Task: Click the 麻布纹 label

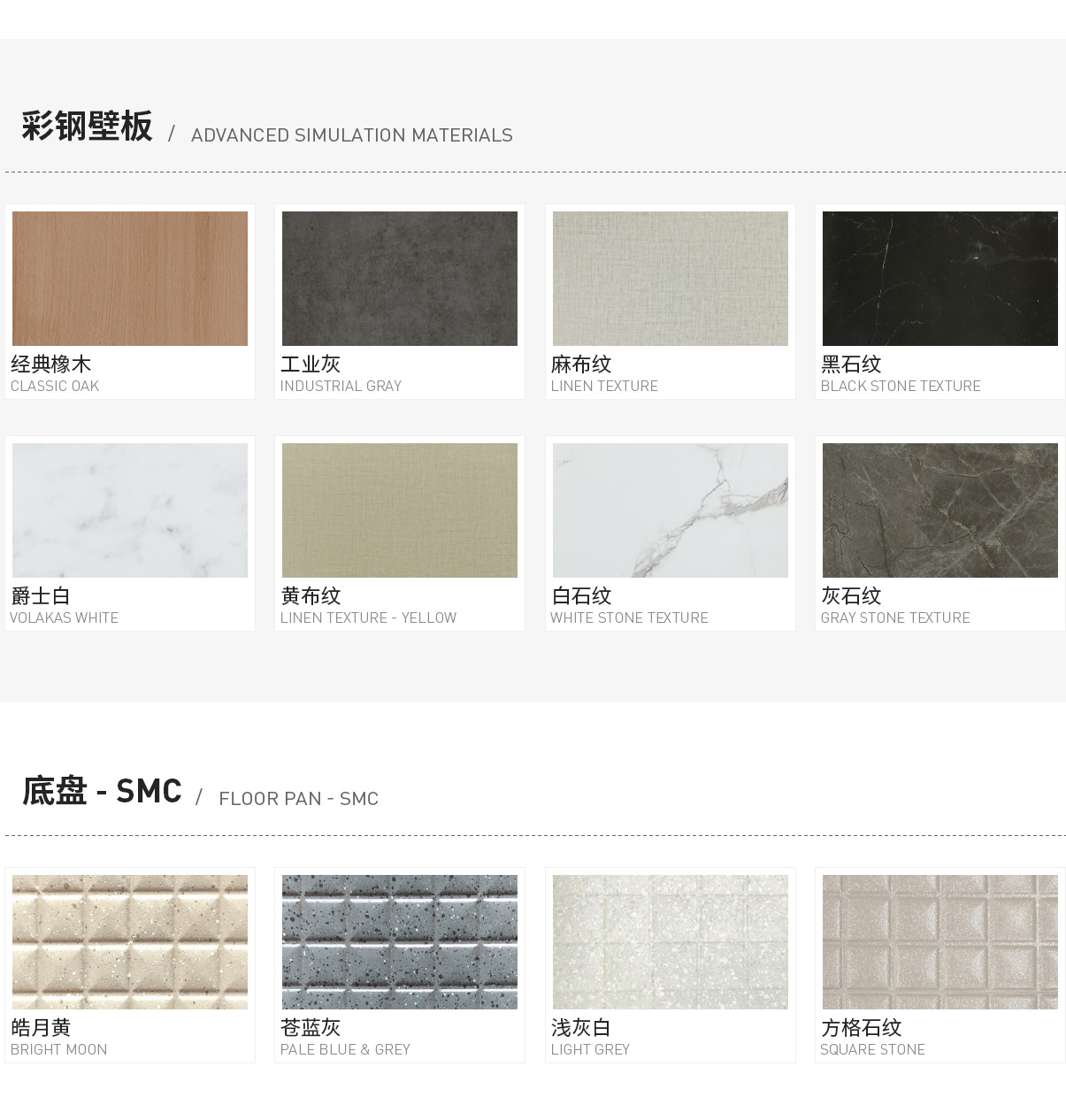Action: [581, 364]
